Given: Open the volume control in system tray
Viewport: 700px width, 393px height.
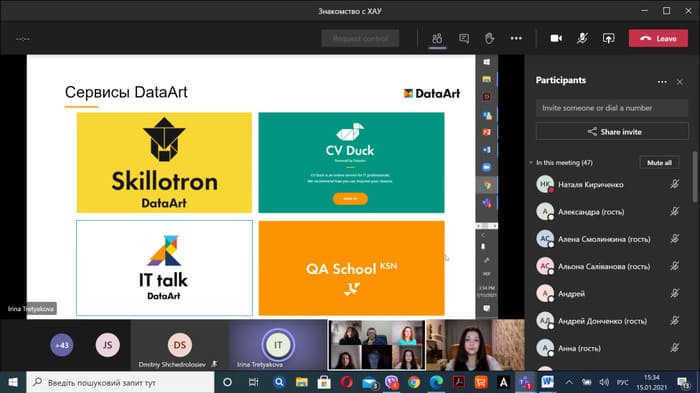Looking at the screenshot, I should point(604,382).
